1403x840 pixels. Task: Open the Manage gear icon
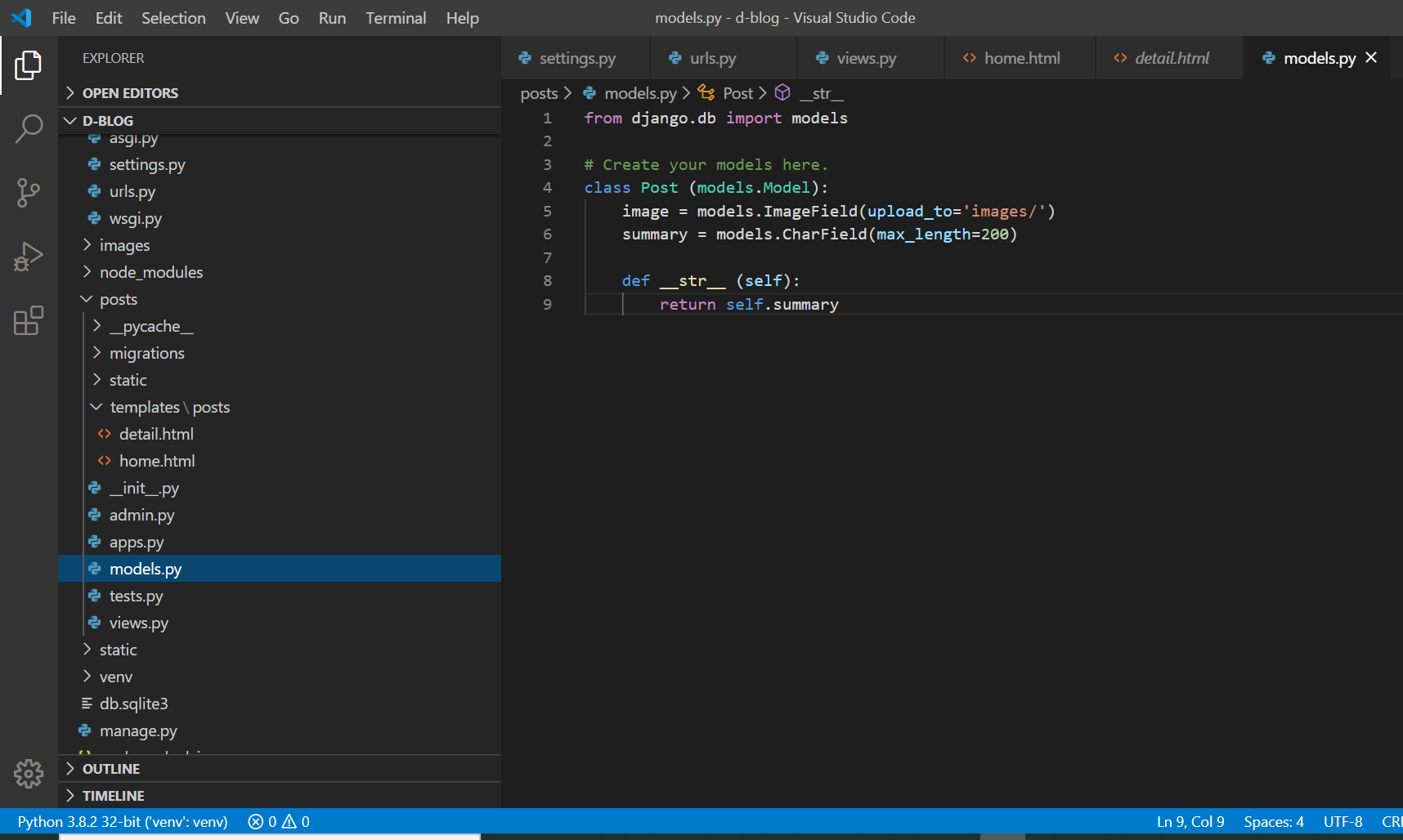coord(29,773)
